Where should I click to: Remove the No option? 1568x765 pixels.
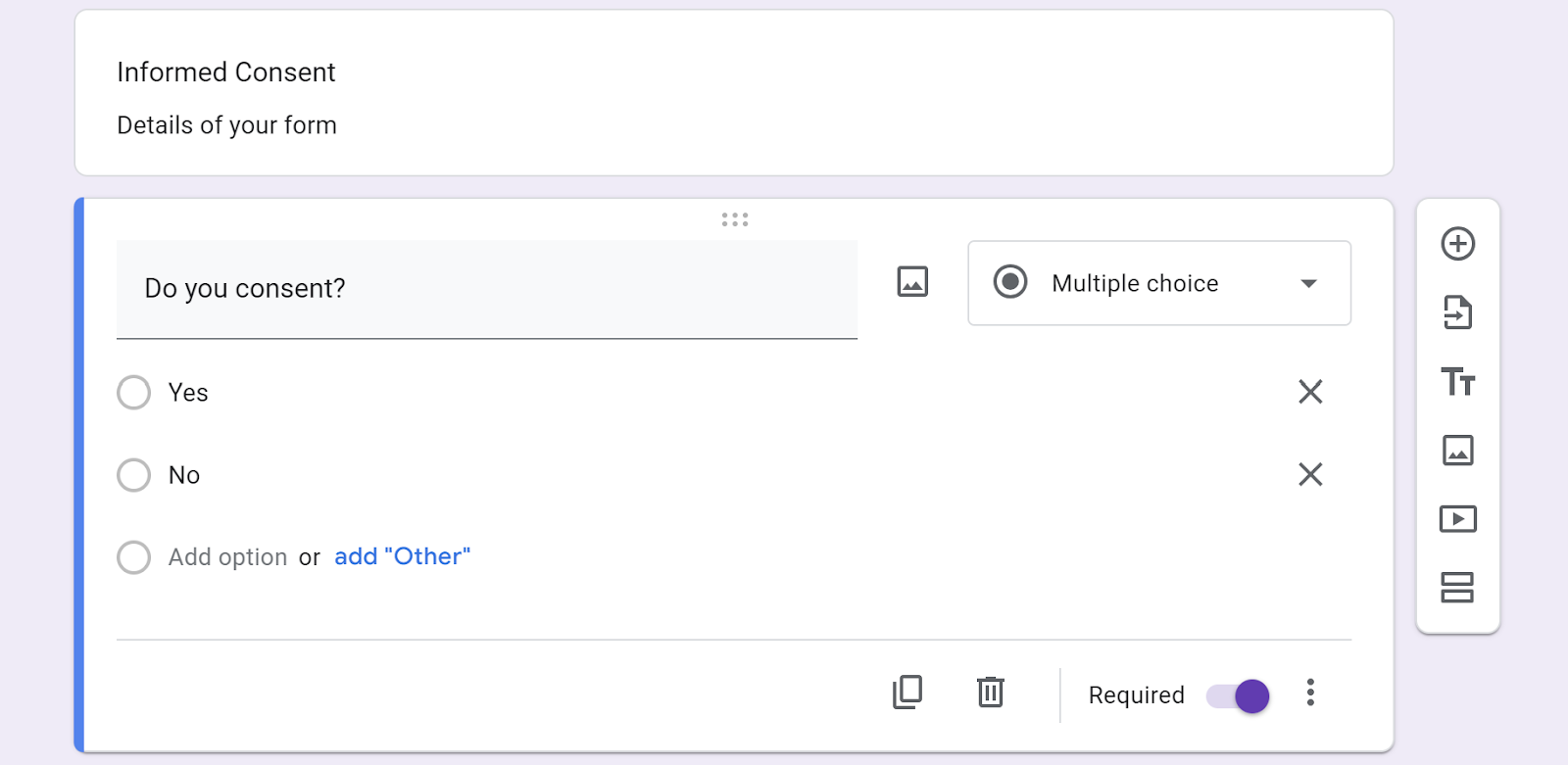(1310, 474)
